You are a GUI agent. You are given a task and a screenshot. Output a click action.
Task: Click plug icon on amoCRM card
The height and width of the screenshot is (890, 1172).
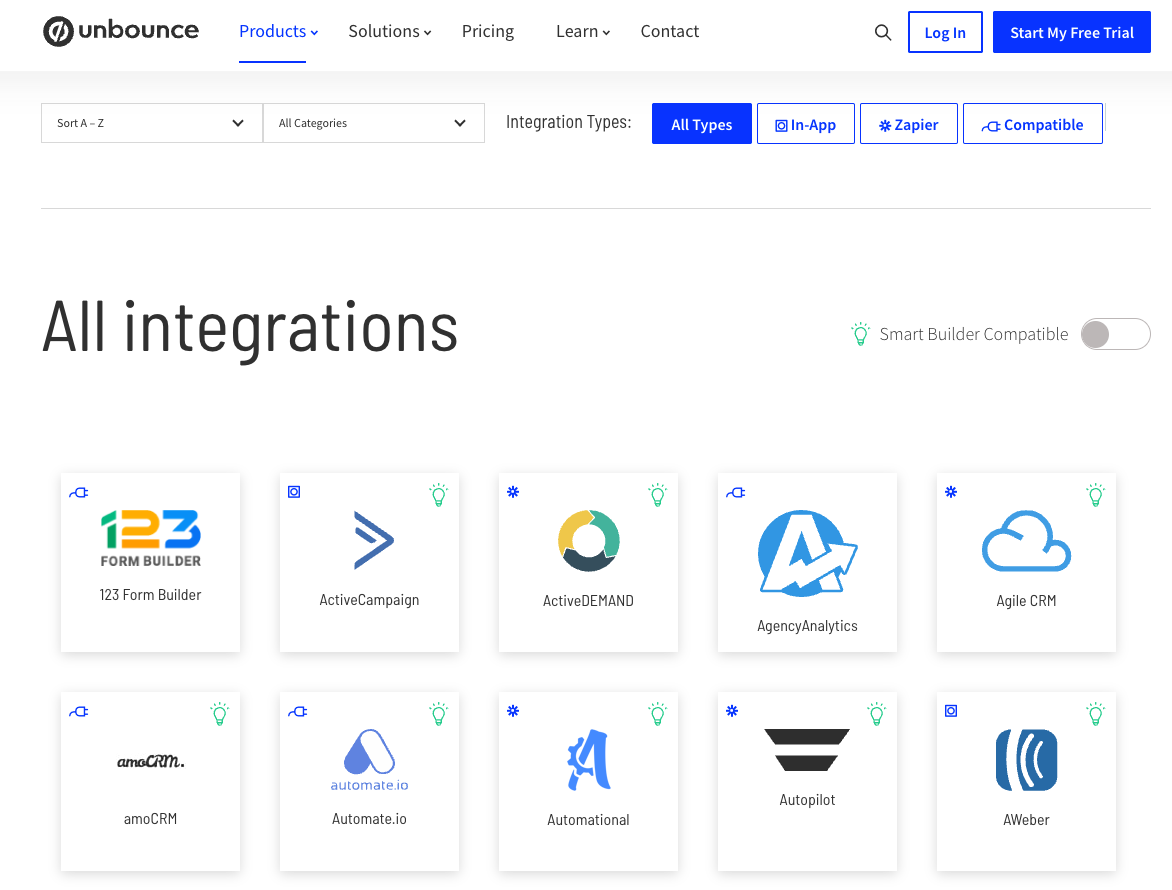(x=78, y=711)
